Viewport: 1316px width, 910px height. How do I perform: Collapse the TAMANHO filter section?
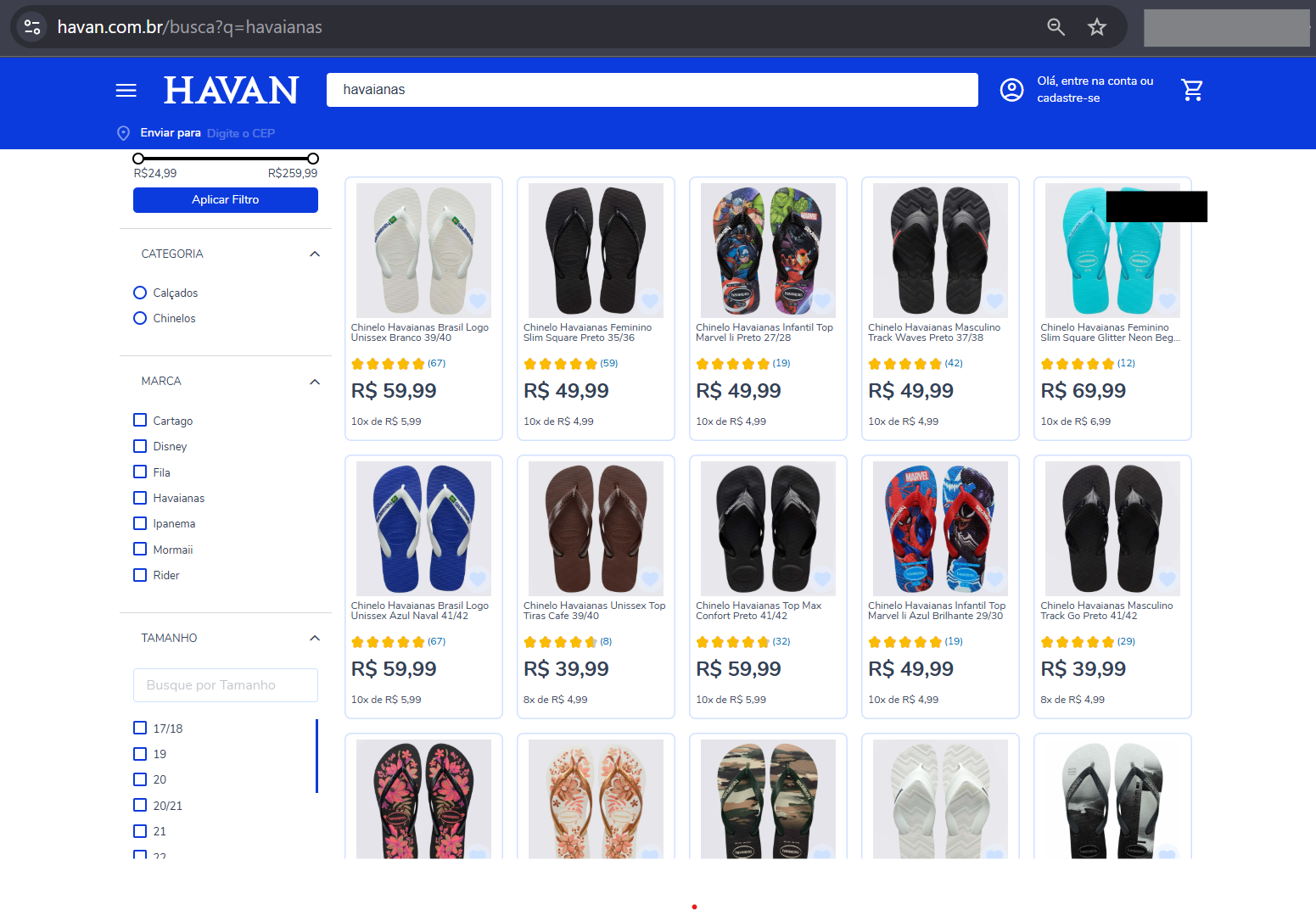pos(315,638)
